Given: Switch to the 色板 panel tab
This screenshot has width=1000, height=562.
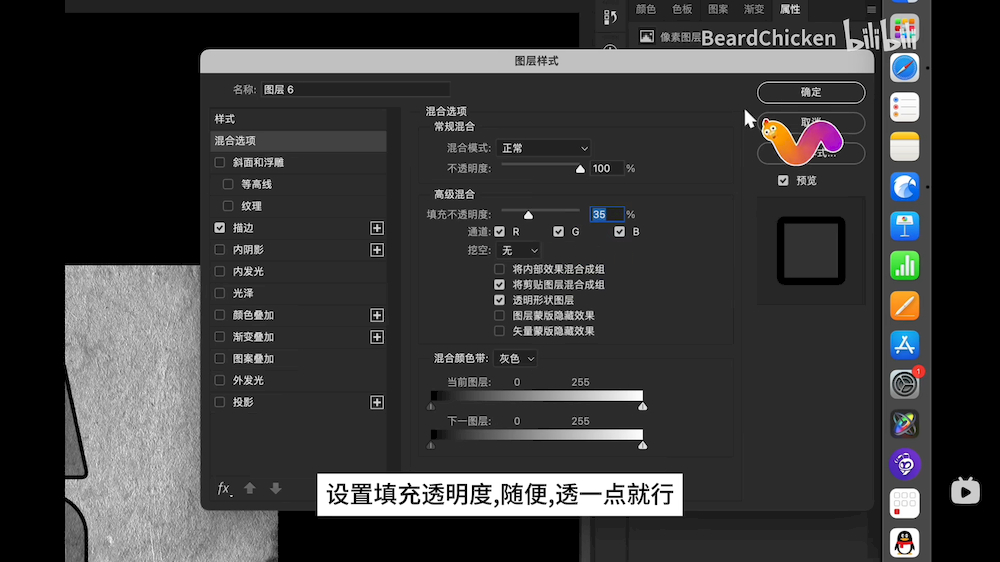Looking at the screenshot, I should [x=682, y=10].
